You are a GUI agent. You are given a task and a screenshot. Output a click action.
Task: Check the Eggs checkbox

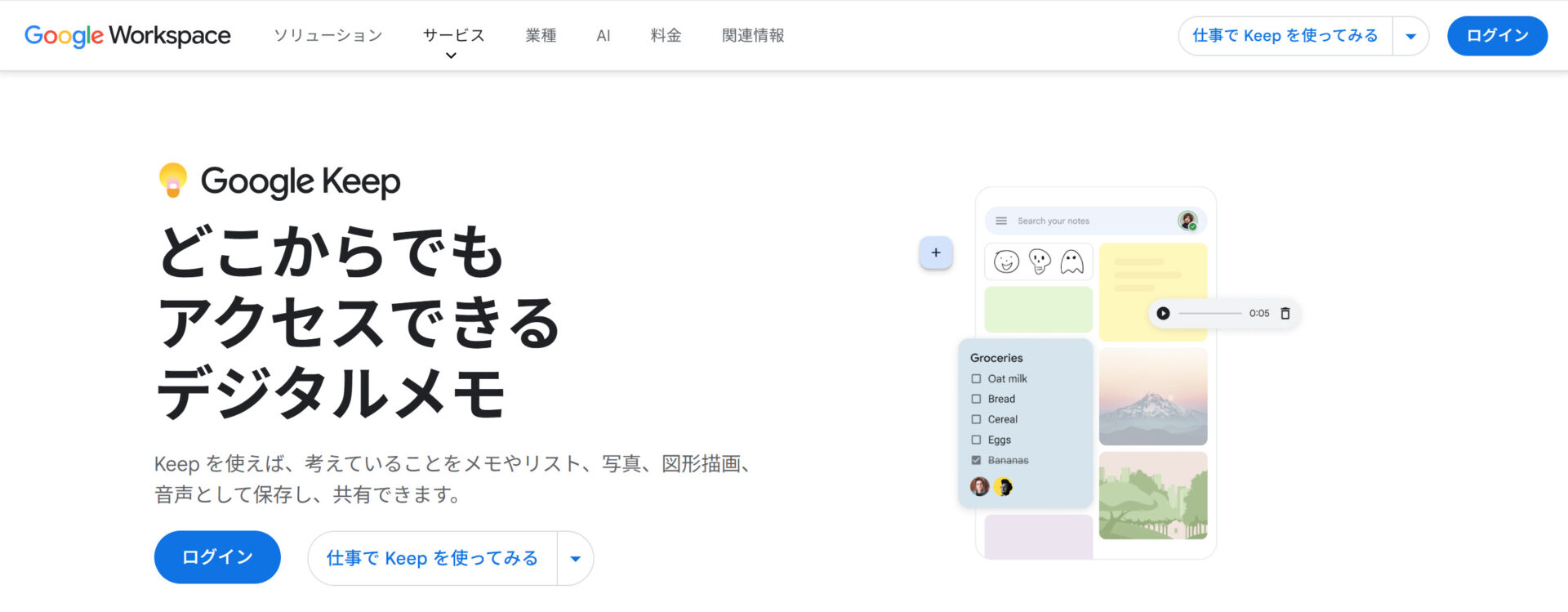click(x=976, y=440)
